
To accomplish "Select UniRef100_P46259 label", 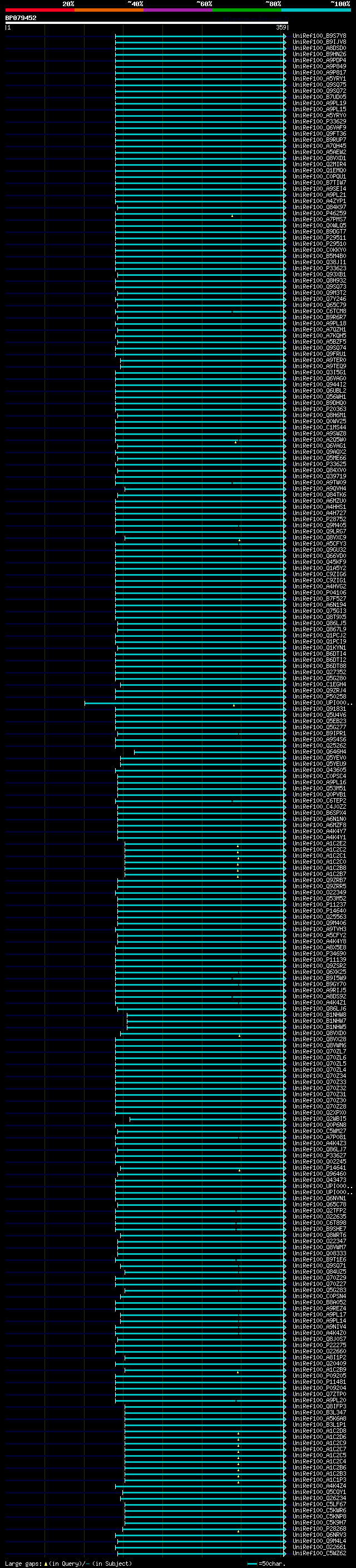I will 319,214.
